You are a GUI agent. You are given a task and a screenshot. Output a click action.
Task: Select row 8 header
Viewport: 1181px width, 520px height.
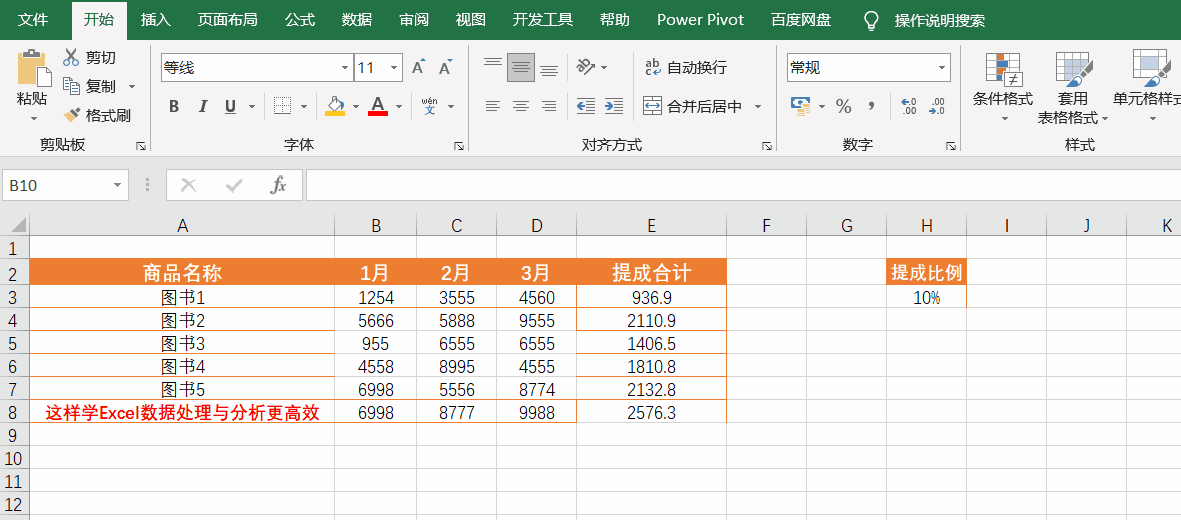pos(14,412)
